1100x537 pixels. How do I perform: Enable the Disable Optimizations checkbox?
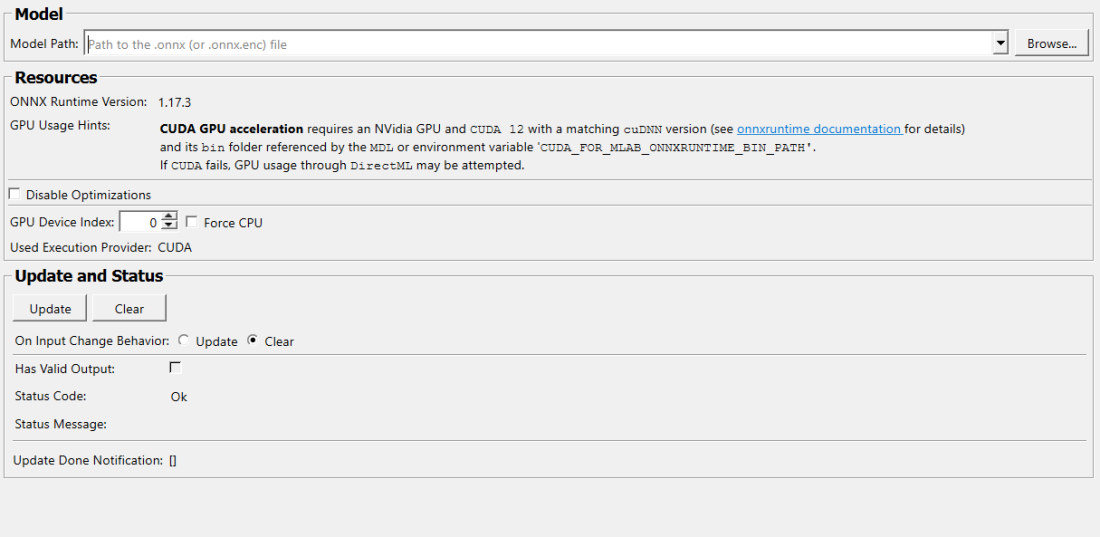pos(14,194)
